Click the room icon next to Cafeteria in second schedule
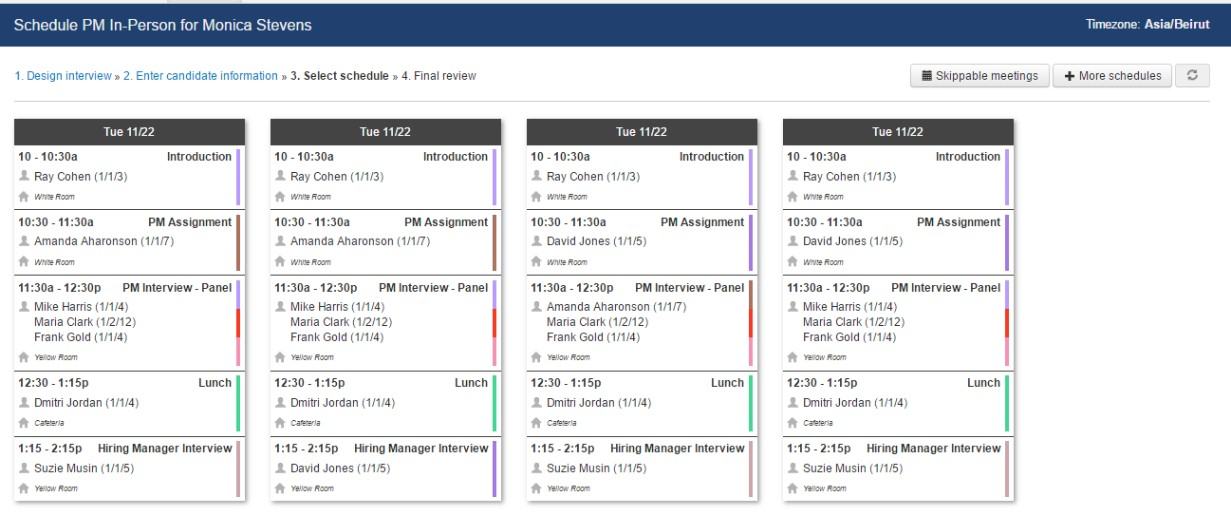The image size is (1231, 516). (280, 423)
